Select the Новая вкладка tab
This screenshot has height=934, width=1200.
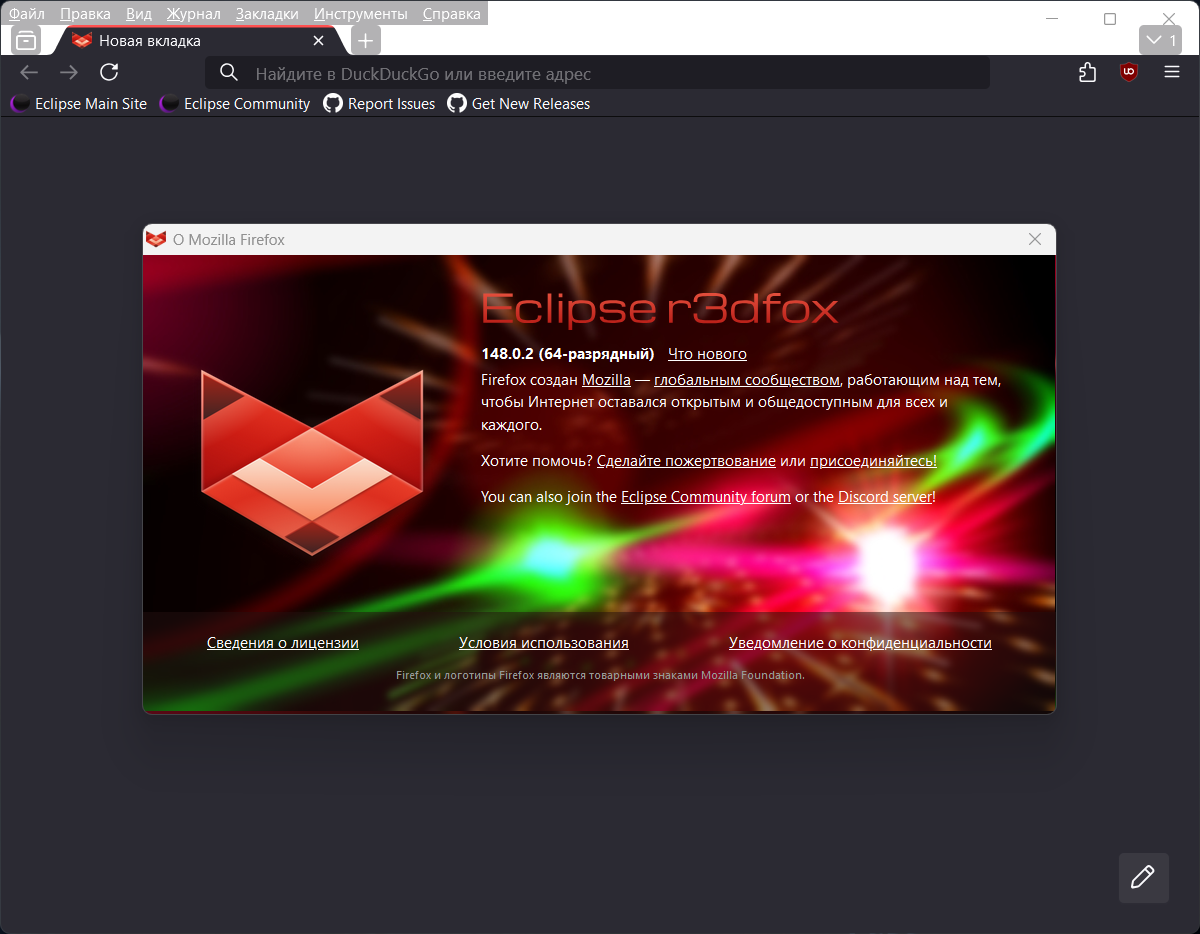199,41
